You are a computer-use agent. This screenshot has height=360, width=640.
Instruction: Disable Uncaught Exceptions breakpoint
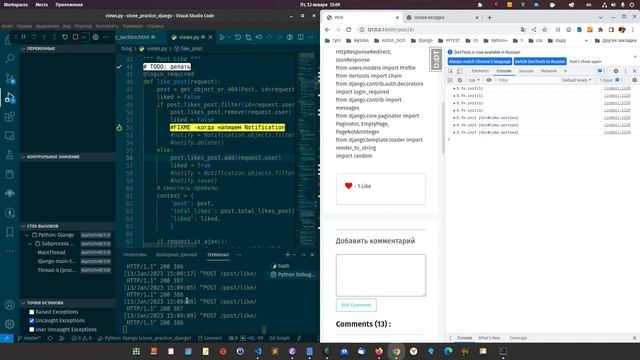click(x=31, y=321)
